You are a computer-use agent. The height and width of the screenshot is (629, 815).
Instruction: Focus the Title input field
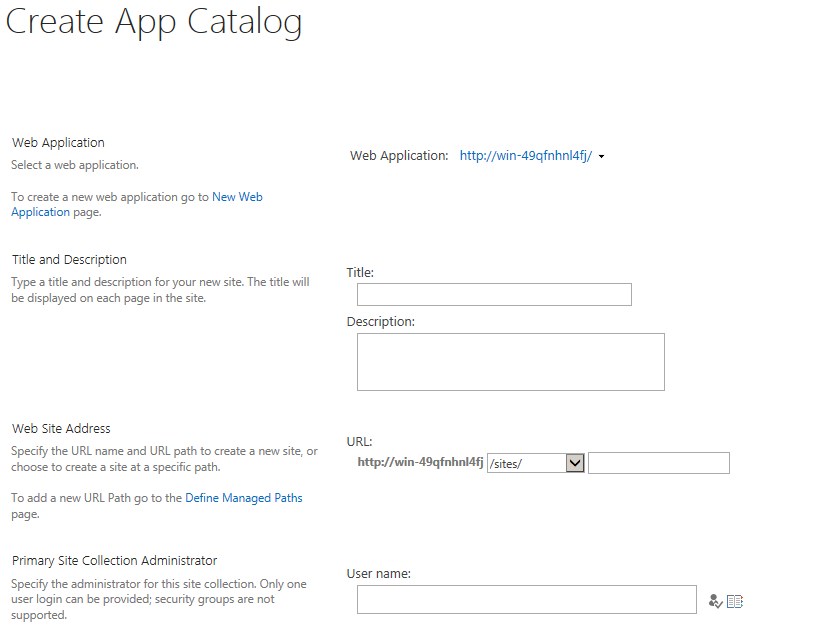tap(494, 294)
